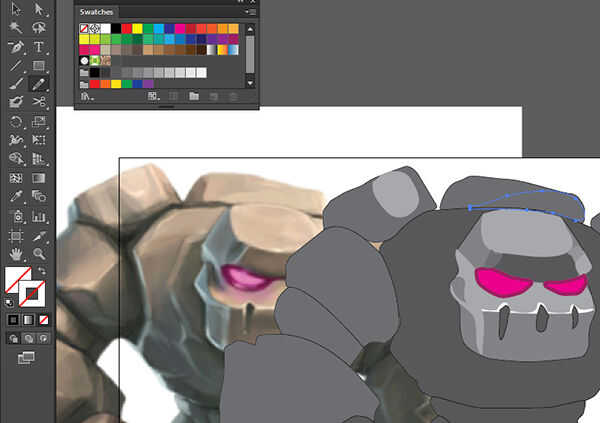Select the Blend tool
600x423 pixels.
tap(39, 196)
